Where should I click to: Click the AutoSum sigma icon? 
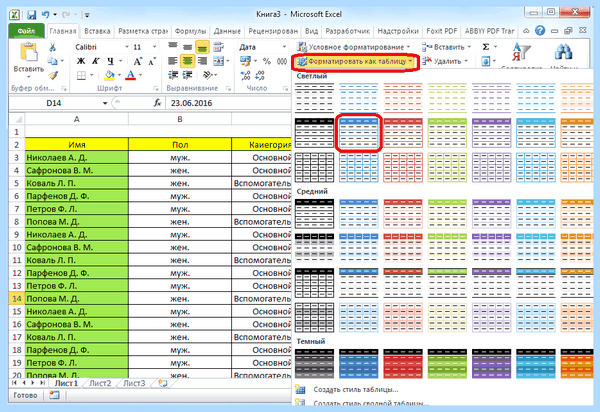click(486, 47)
